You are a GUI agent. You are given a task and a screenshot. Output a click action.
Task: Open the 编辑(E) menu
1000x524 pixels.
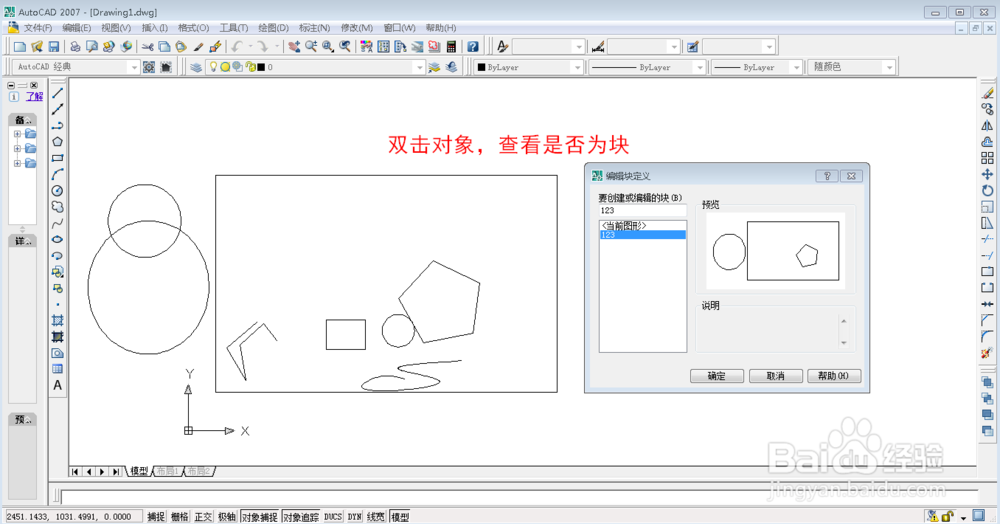click(77, 28)
